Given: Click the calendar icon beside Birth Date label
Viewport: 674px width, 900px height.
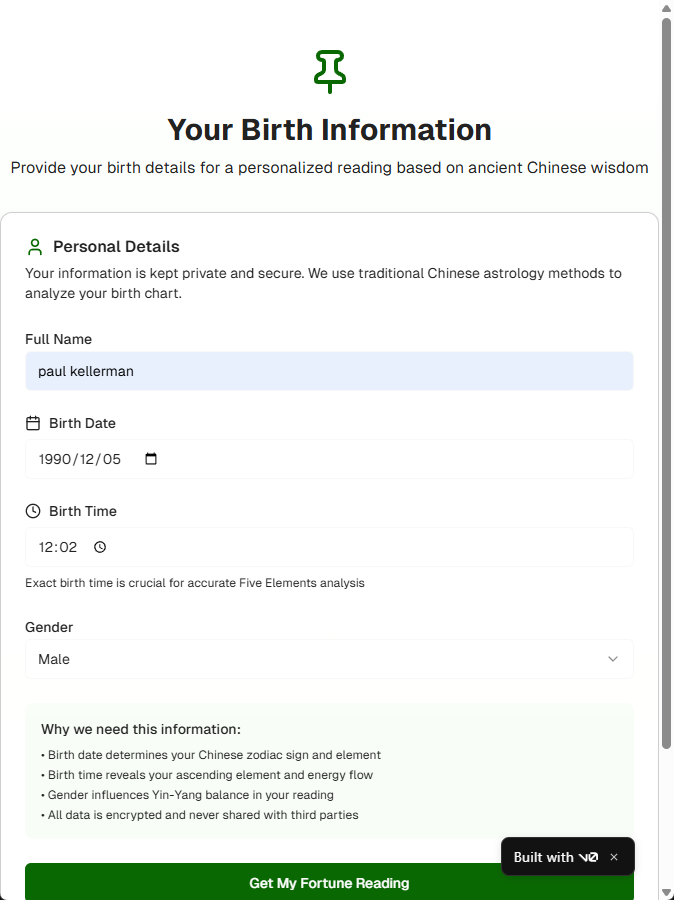Looking at the screenshot, I should [x=33, y=423].
